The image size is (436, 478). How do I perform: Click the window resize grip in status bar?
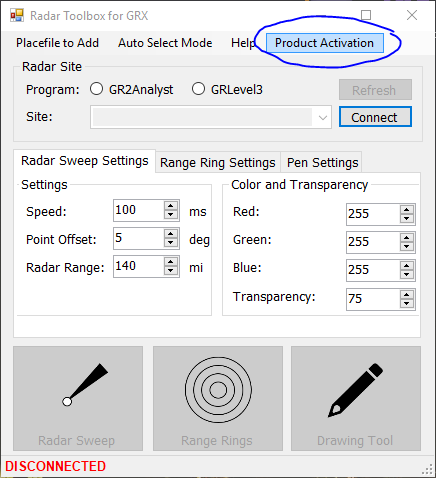click(428, 469)
